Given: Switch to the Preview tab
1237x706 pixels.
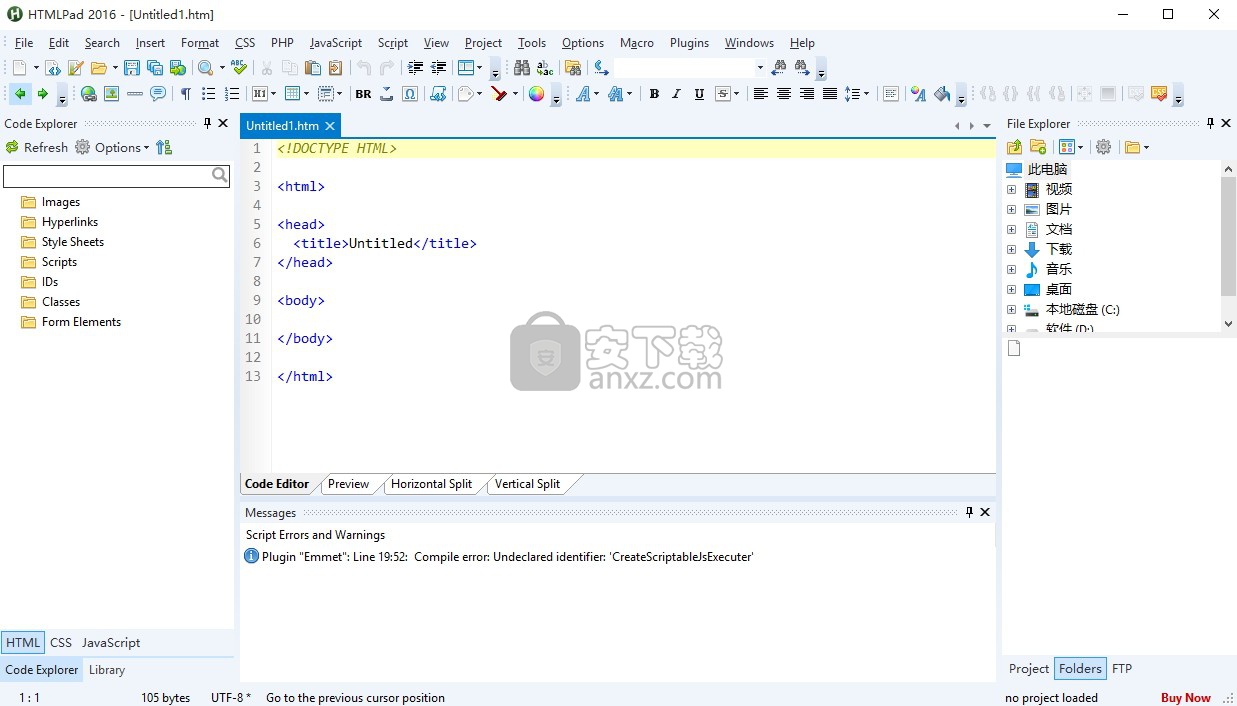Looking at the screenshot, I should (x=348, y=484).
